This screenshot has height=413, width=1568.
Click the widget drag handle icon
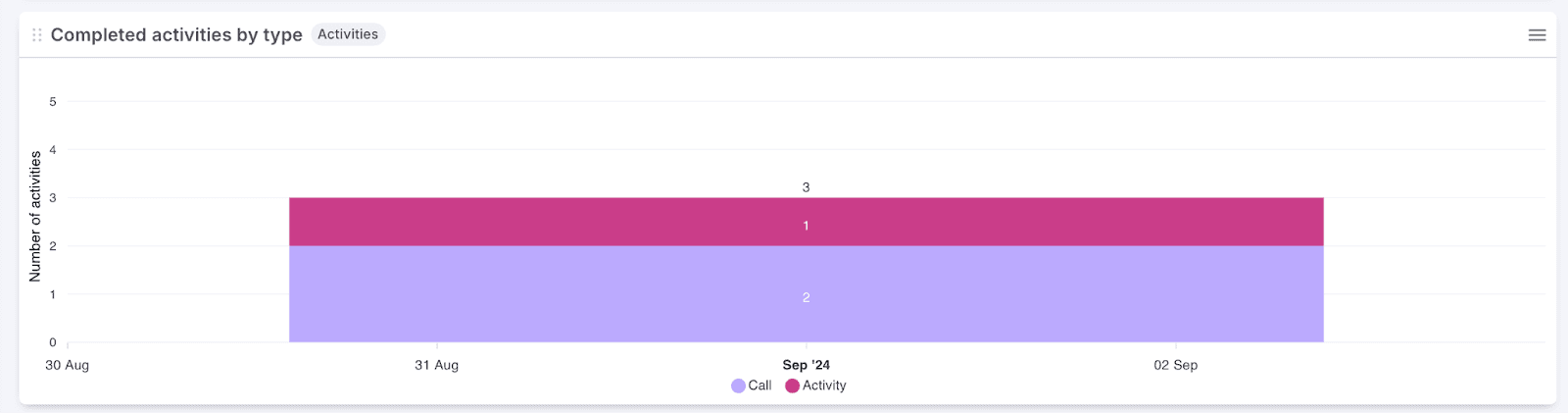point(37,35)
